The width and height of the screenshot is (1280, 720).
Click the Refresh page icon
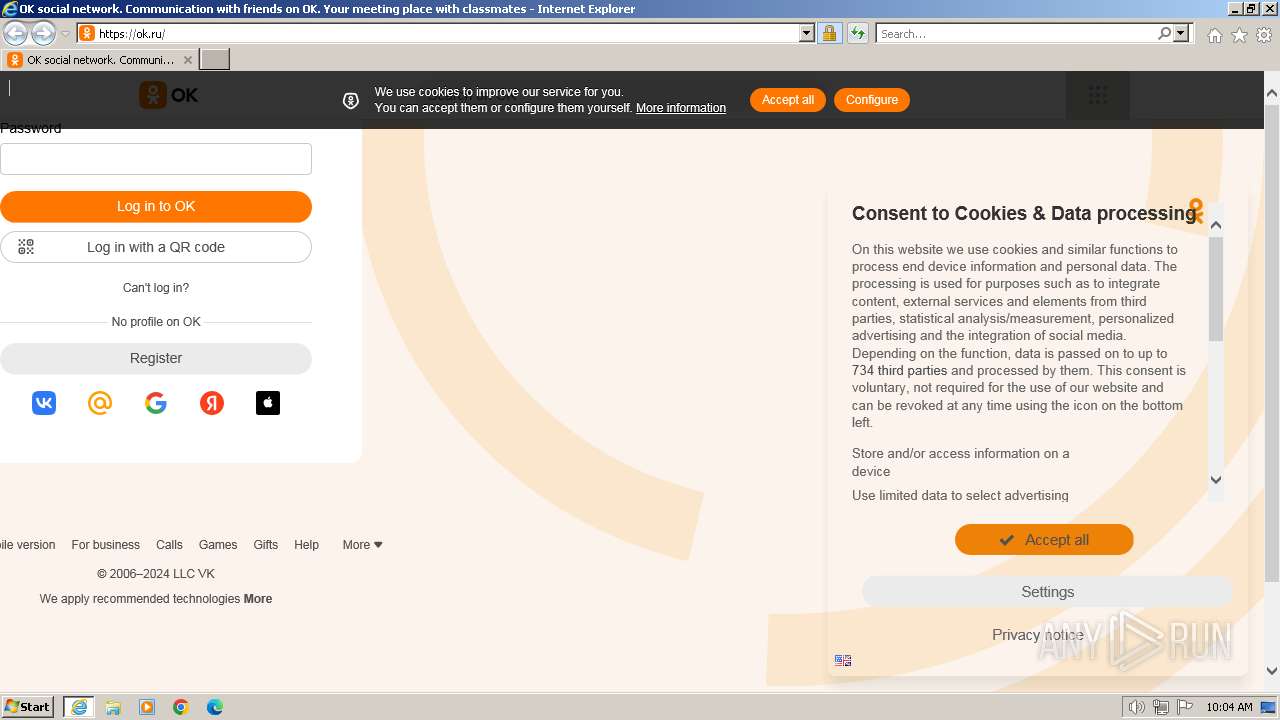pyautogui.click(x=857, y=33)
